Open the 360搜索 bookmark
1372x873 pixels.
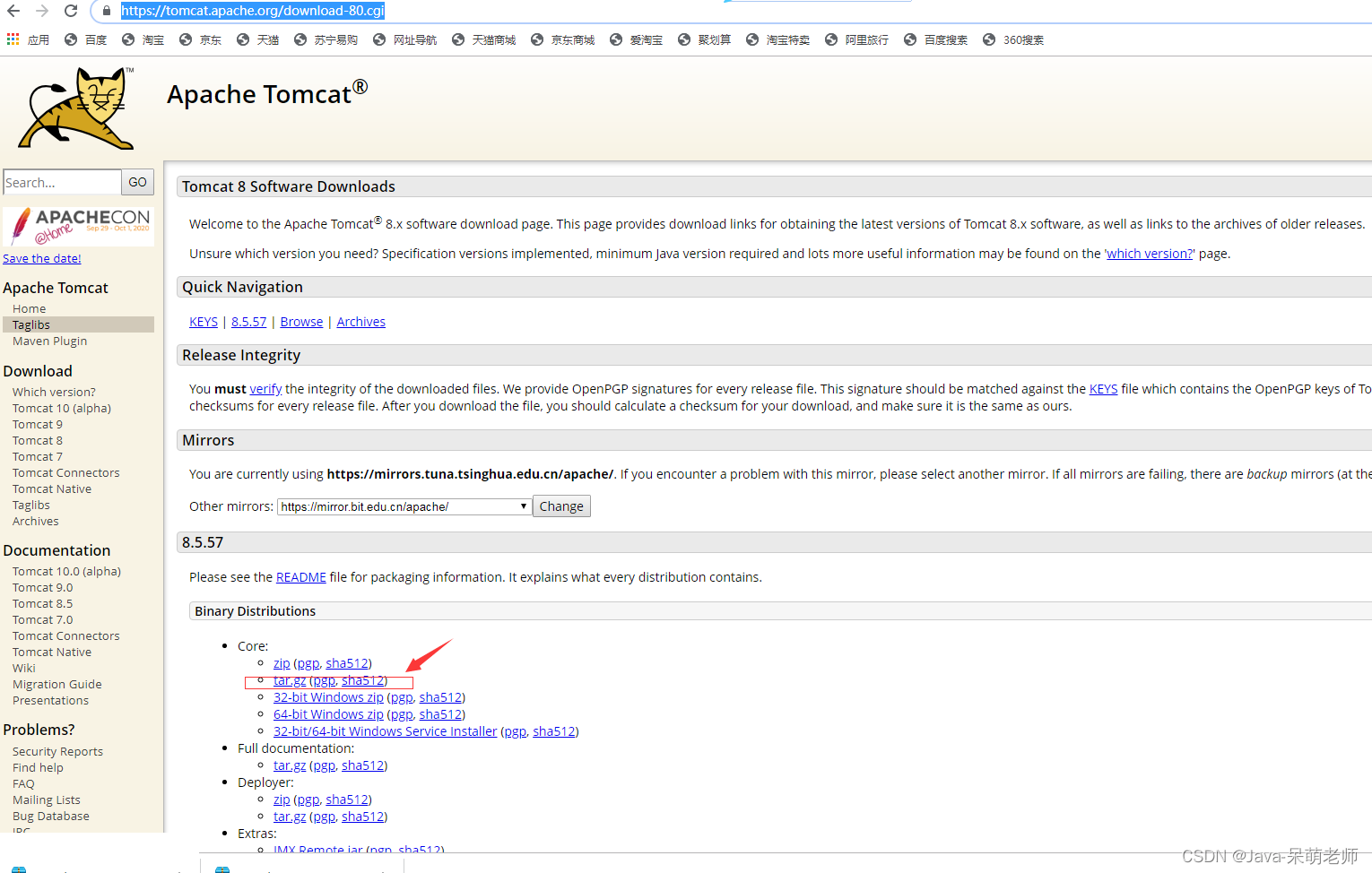[x=1013, y=39]
